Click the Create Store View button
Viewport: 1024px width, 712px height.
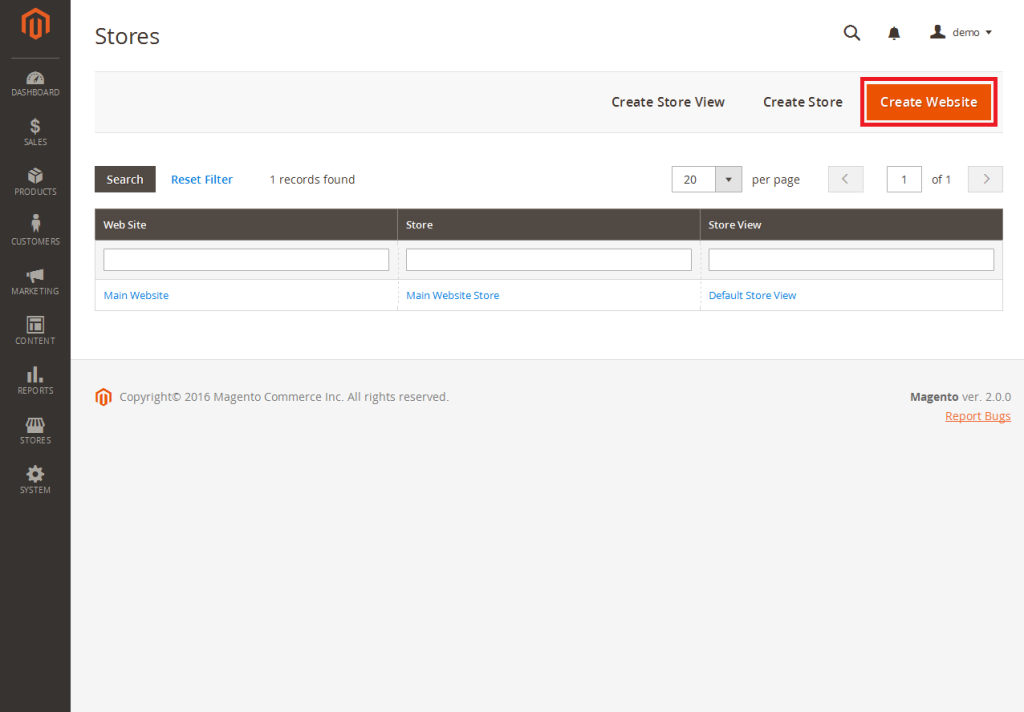point(668,102)
